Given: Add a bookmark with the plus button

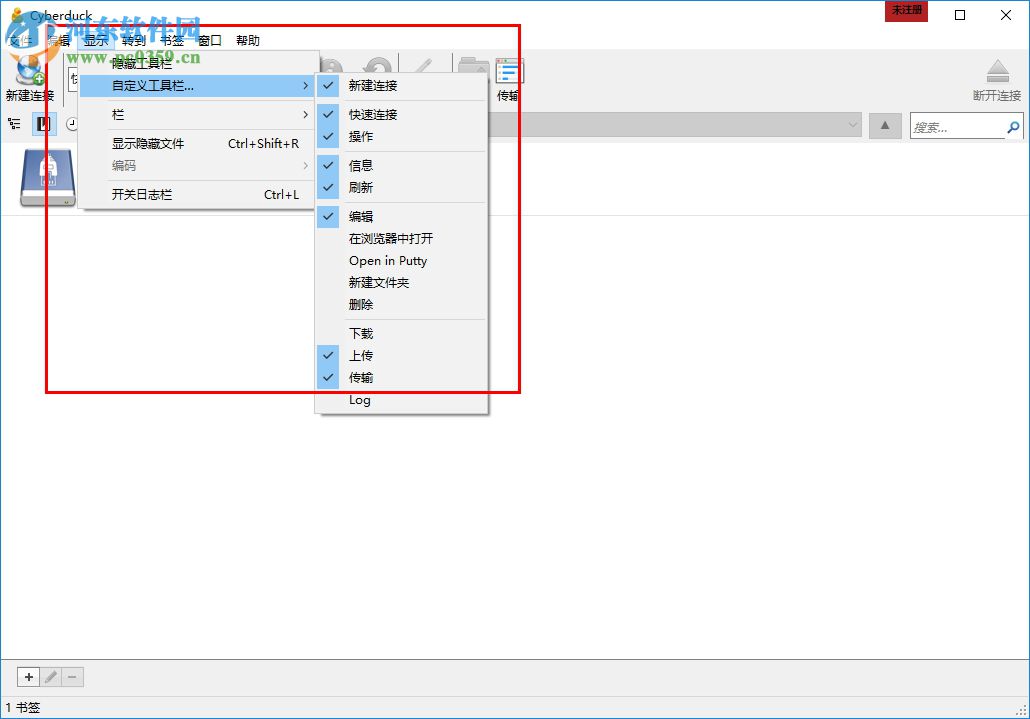Looking at the screenshot, I should coord(28,677).
